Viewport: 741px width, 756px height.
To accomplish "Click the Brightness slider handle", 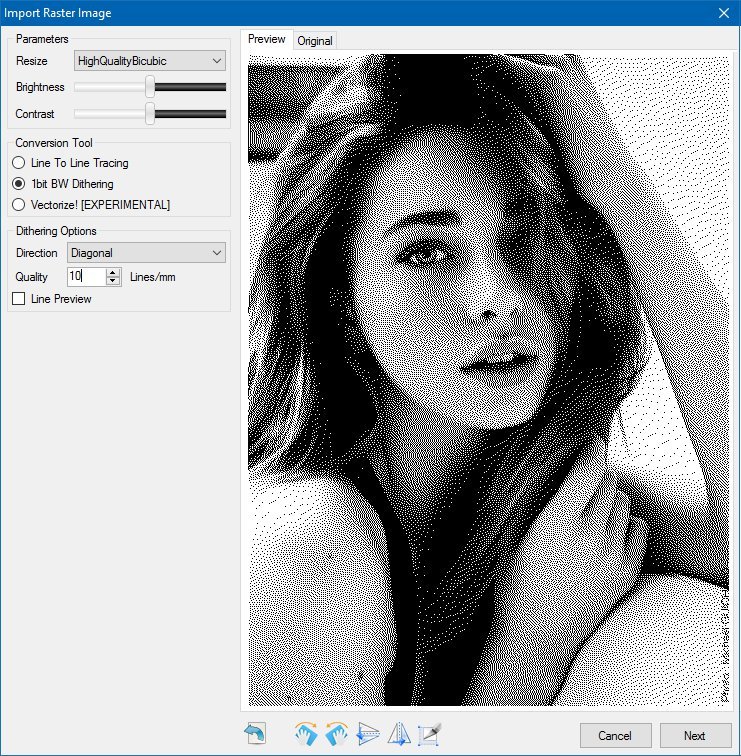I will [x=150, y=87].
